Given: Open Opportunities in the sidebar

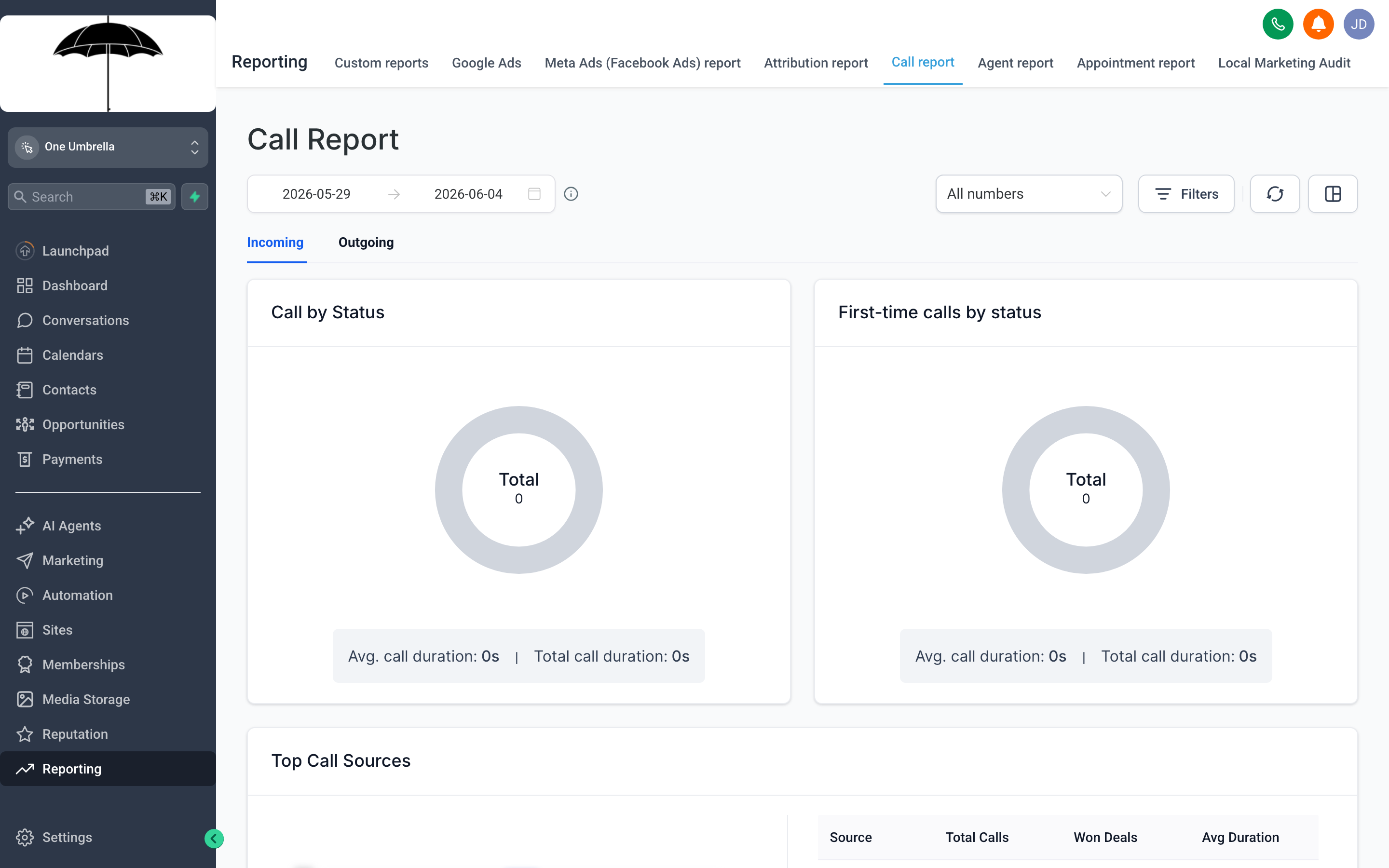Looking at the screenshot, I should 108,424.
